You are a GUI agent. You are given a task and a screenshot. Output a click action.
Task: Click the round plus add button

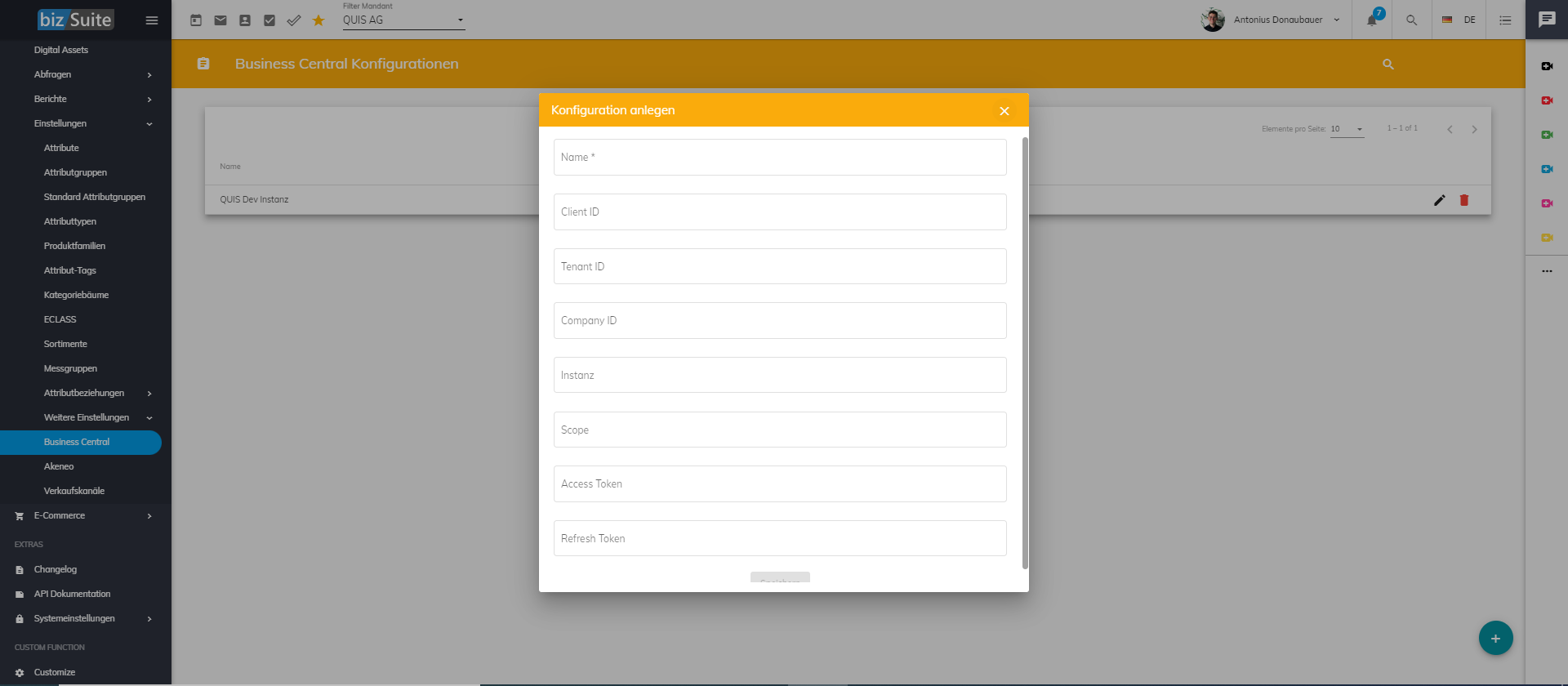[x=1495, y=638]
